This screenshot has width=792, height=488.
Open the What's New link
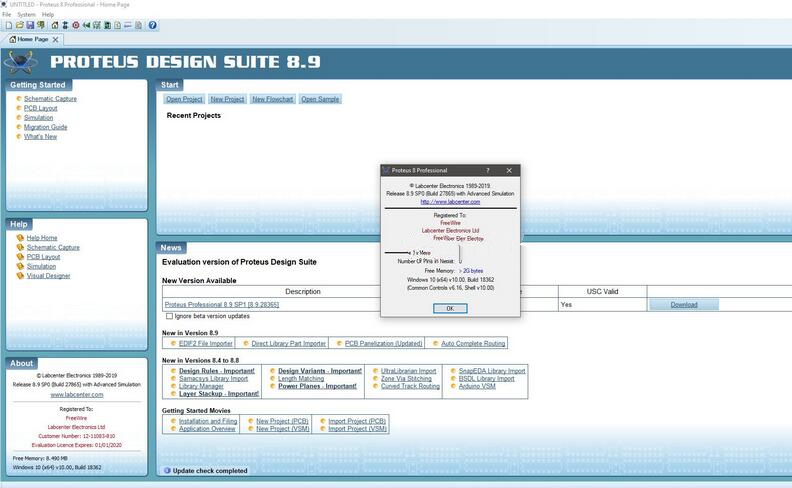pyautogui.click(x=40, y=137)
